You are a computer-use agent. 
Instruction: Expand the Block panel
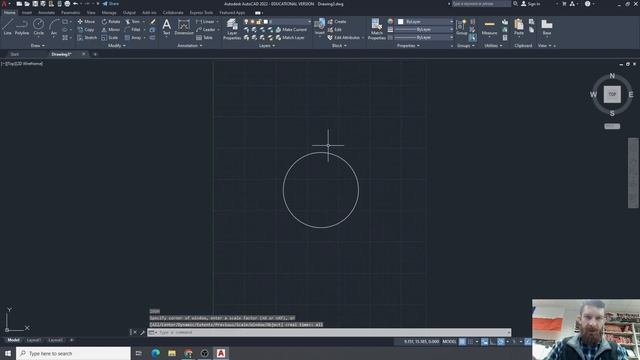339,46
